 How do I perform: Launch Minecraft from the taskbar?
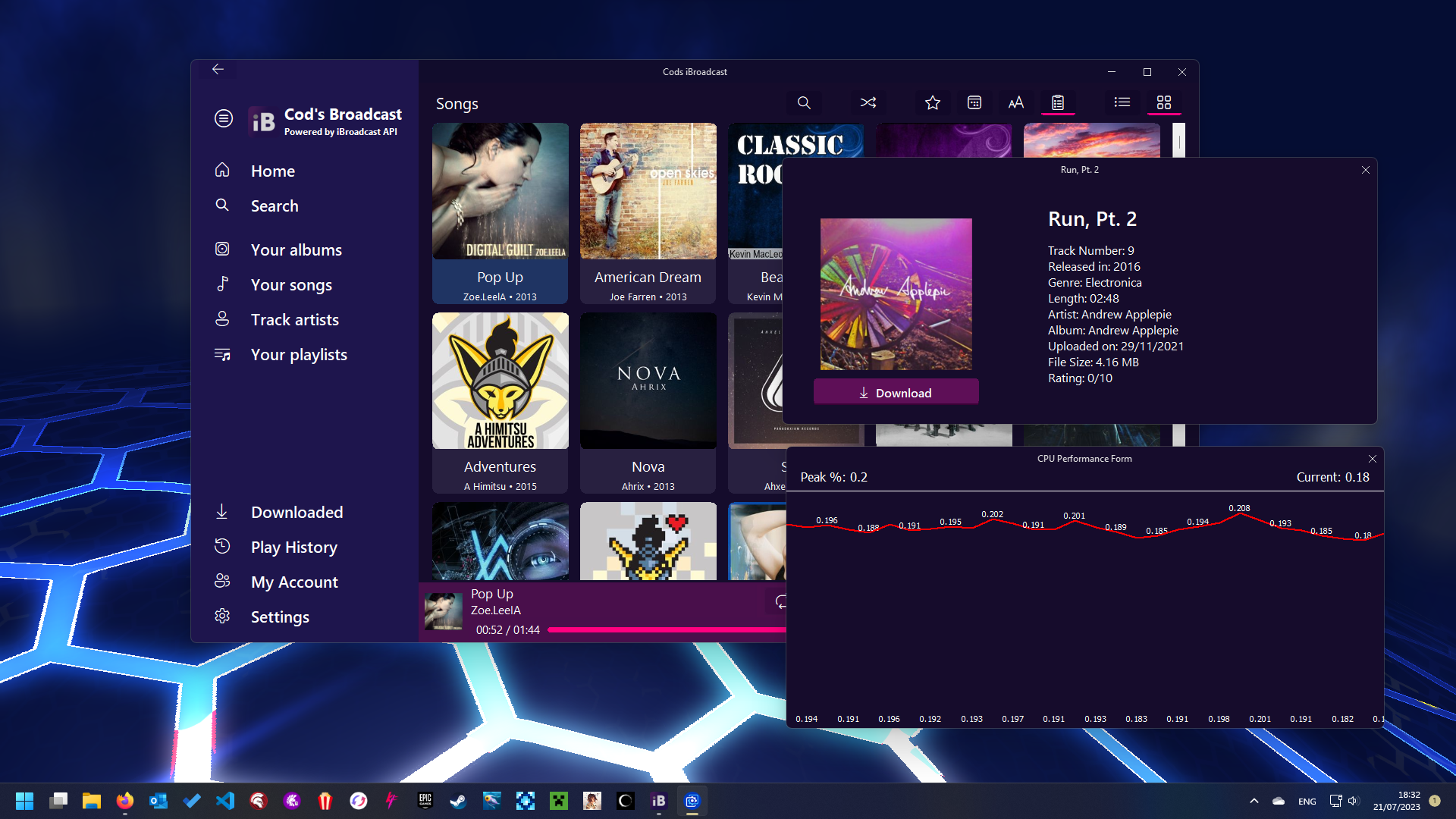pyautogui.click(x=559, y=801)
